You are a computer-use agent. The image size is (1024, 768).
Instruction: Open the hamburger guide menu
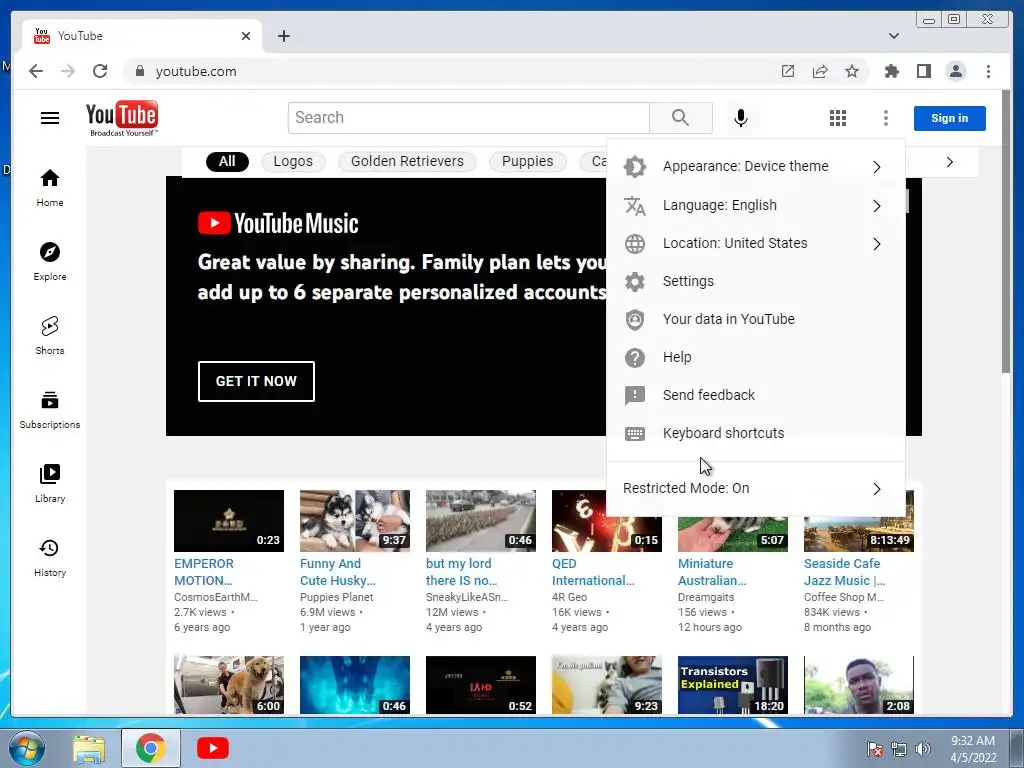point(50,118)
